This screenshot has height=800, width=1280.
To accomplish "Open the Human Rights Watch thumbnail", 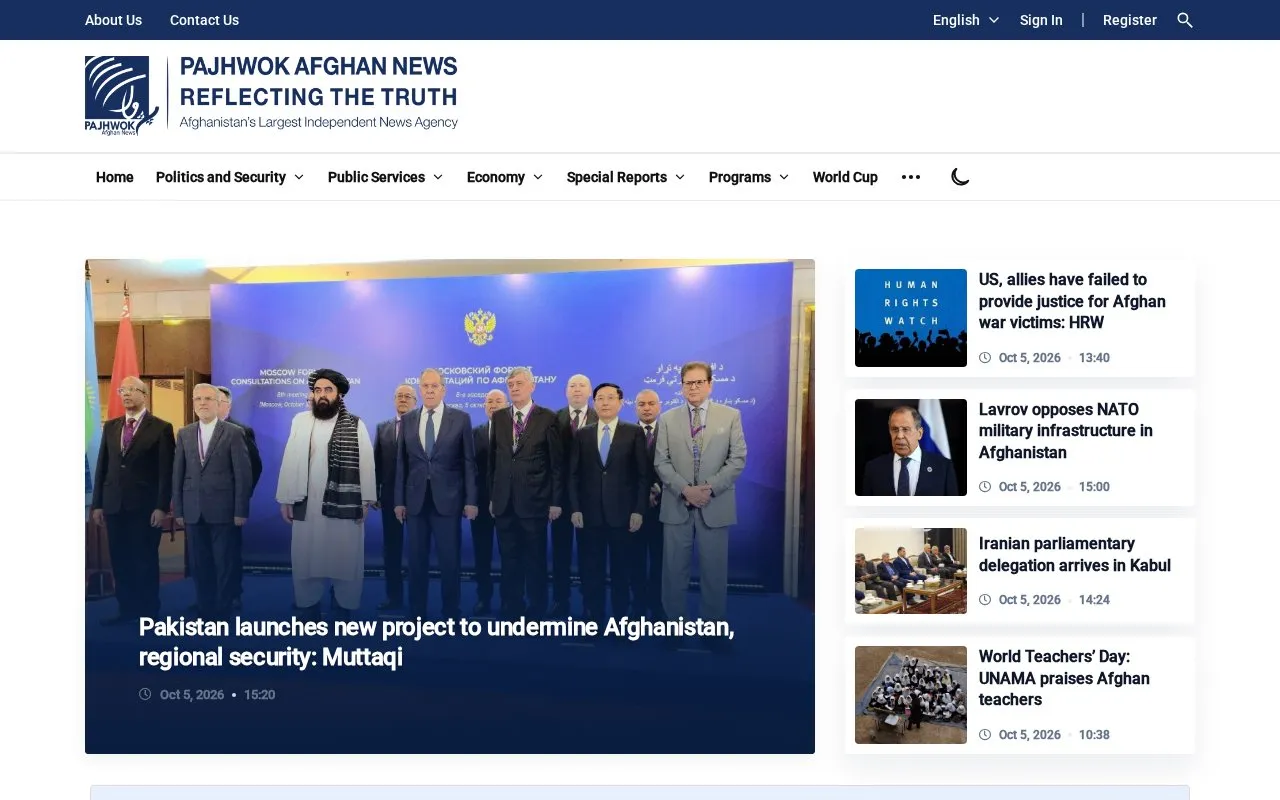I will 911,318.
